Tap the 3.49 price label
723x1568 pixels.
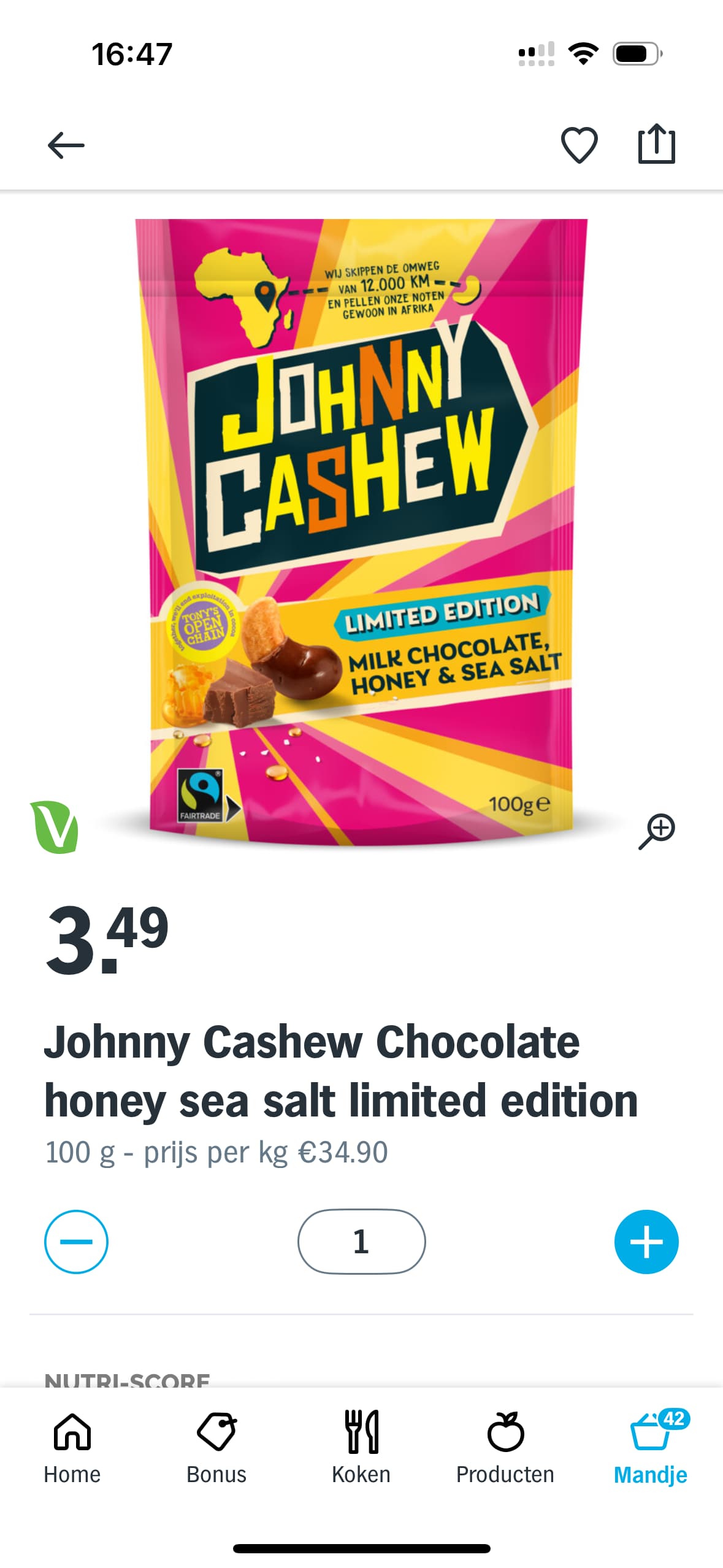click(x=107, y=940)
